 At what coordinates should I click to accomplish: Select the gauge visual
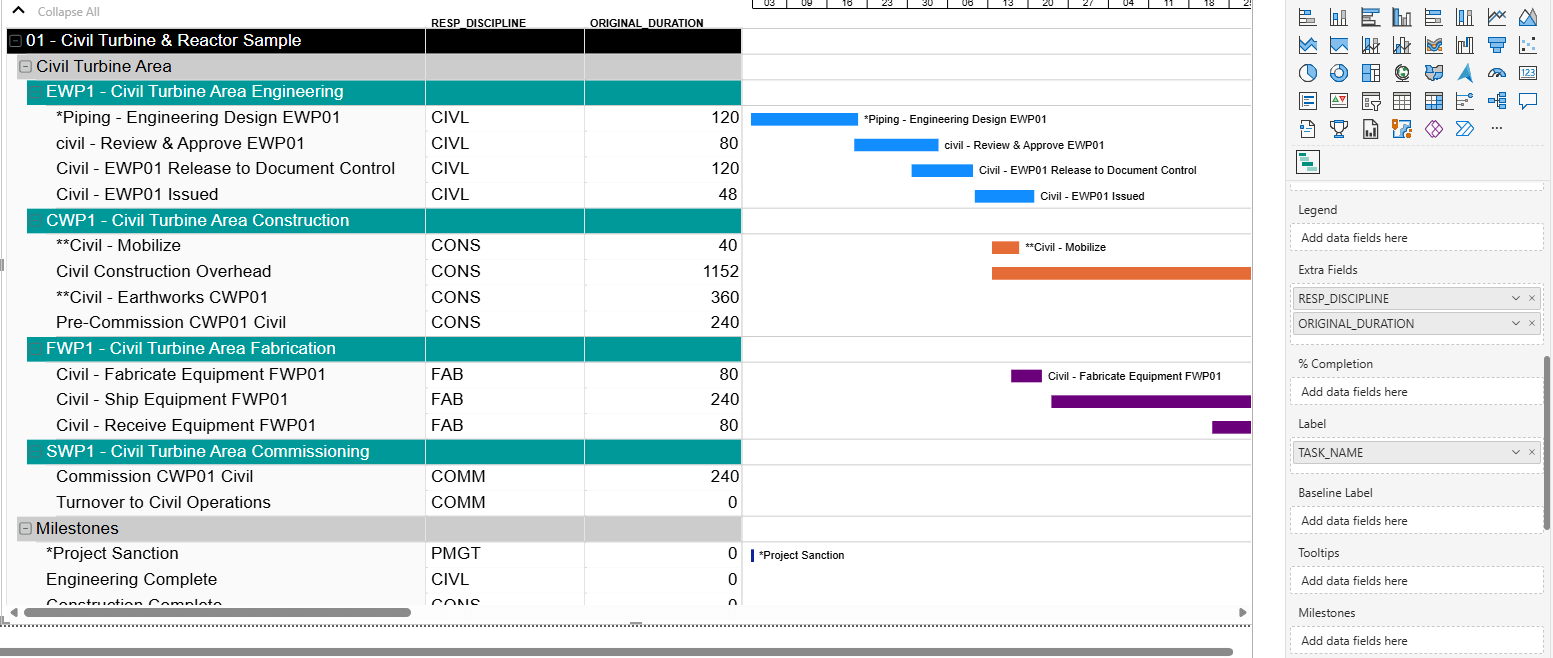click(x=1497, y=72)
